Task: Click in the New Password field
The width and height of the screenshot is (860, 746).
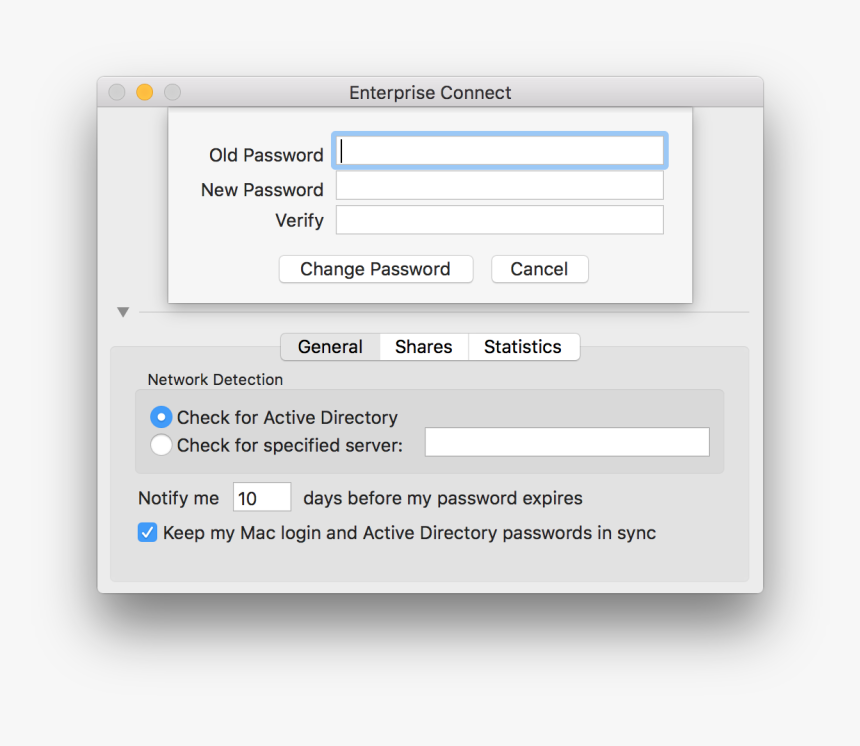Action: point(499,186)
